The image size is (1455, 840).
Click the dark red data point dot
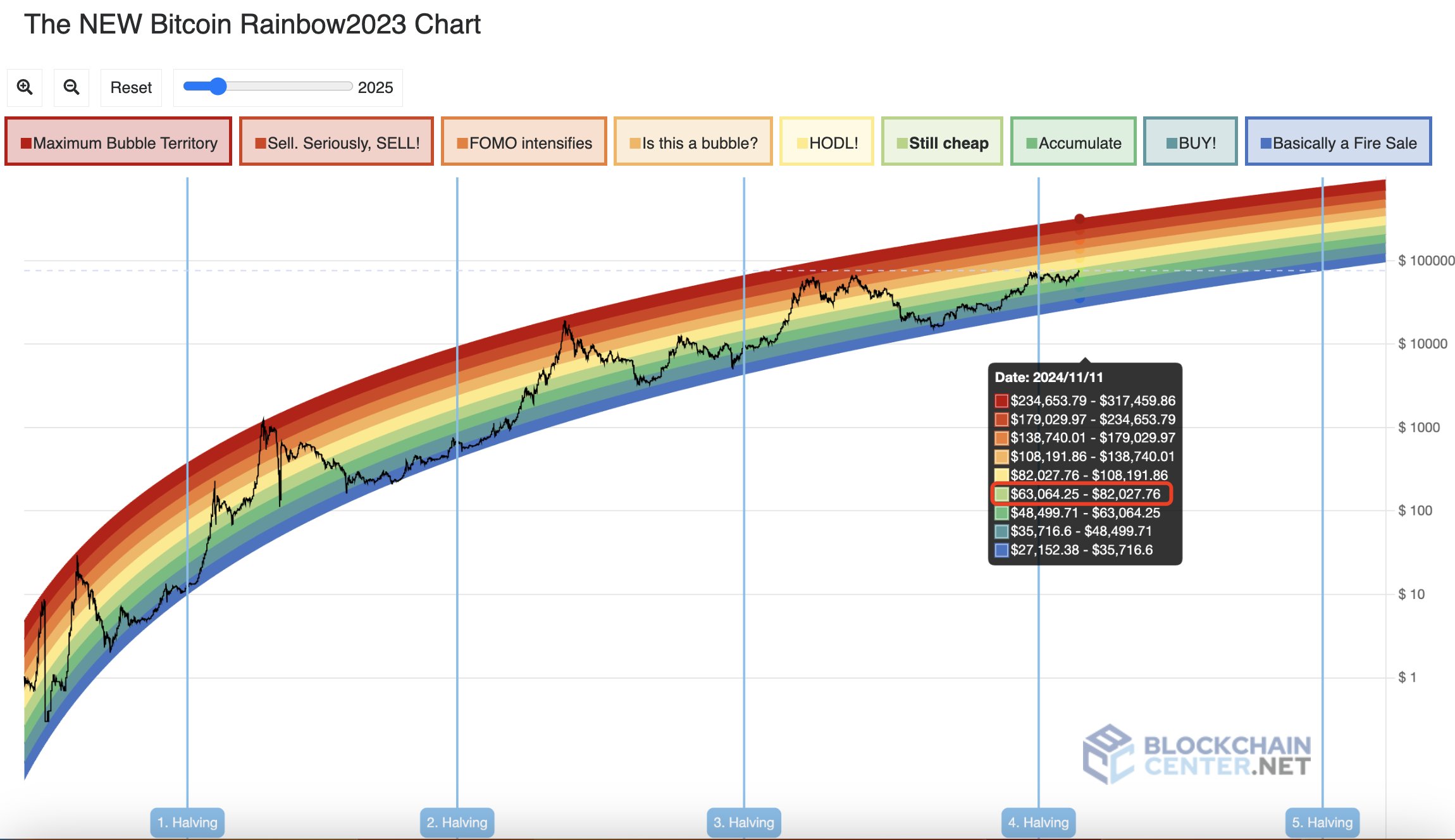(x=1079, y=219)
